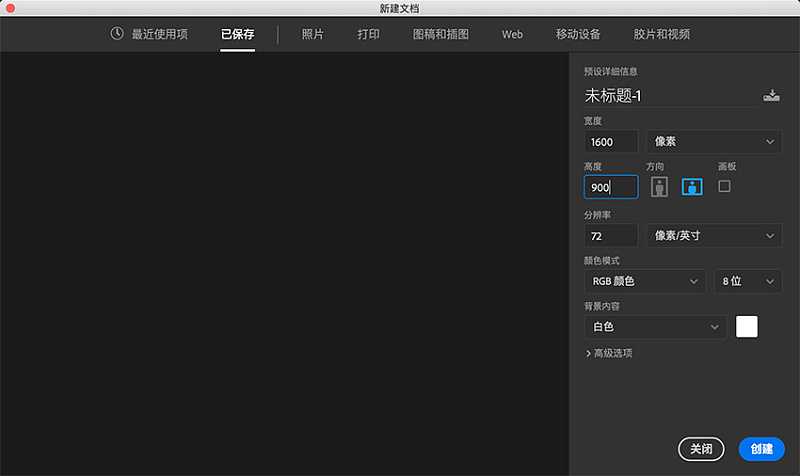Click the 创建 button
This screenshot has width=800, height=476.
point(761,449)
